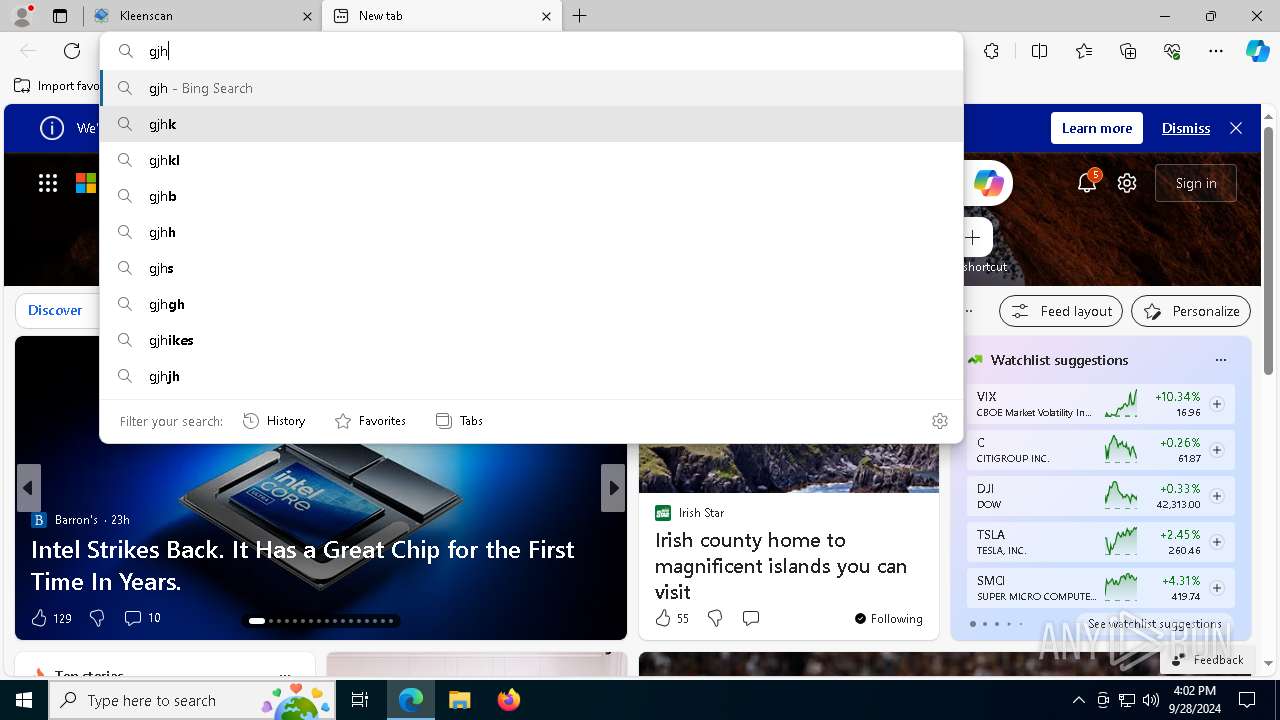
Task: Filter search by Favorites
Action: click(370, 421)
